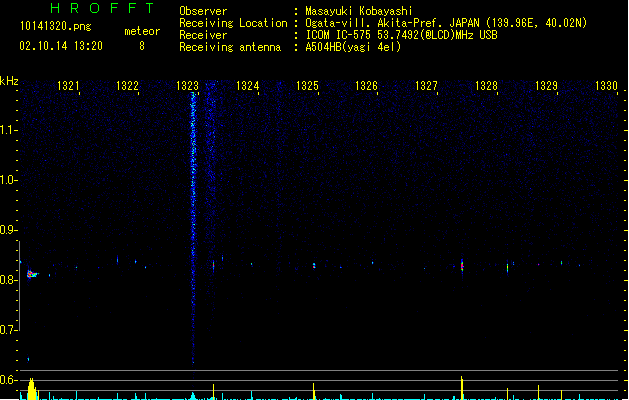
Task: Click the 1321 time axis tick
Action: pyautogui.click(x=68, y=86)
